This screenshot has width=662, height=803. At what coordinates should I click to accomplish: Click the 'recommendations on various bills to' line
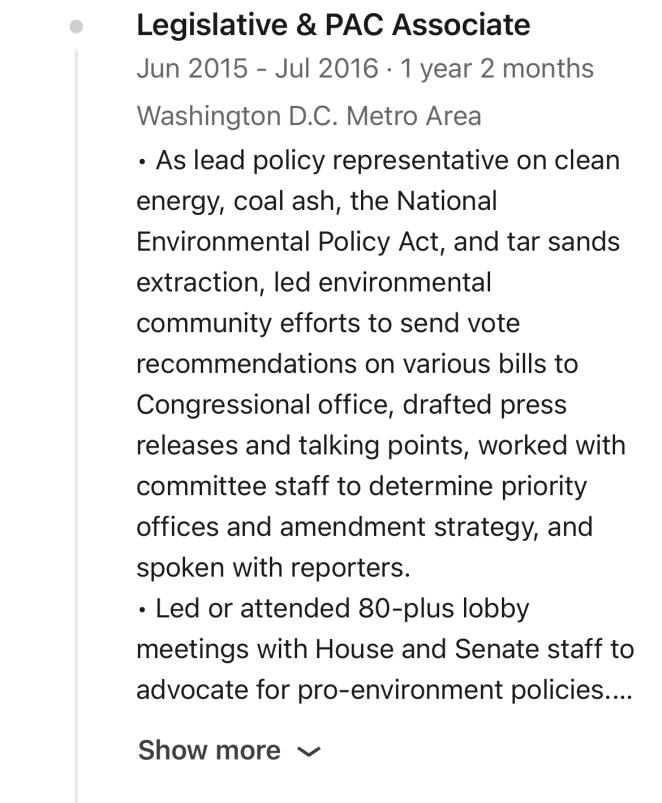(357, 364)
